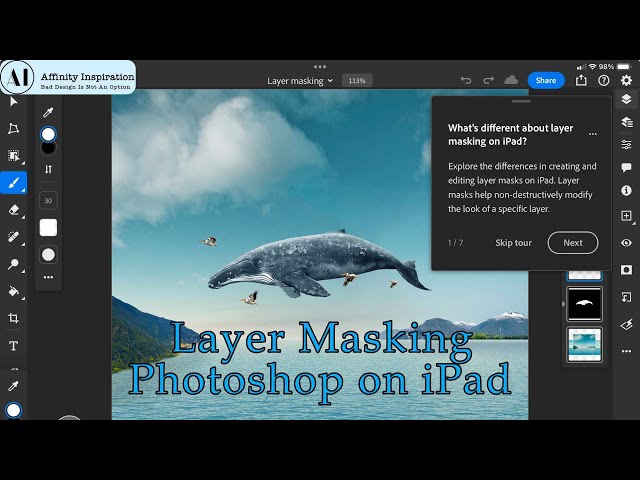Open app settings gear
Image resolution: width=640 pixels, height=480 pixels.
tap(626, 80)
